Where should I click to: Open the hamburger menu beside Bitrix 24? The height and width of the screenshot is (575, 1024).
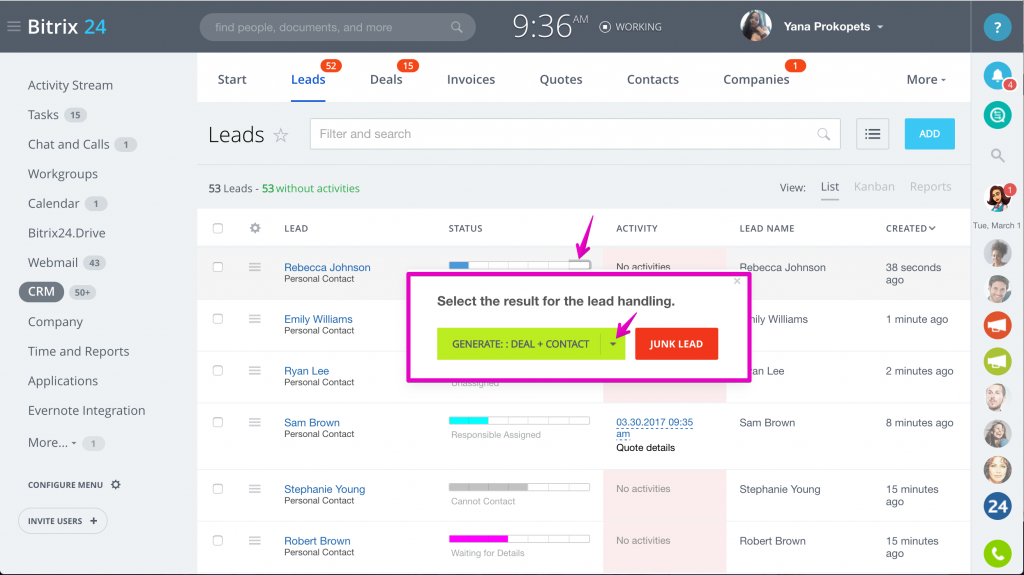pos(14,27)
